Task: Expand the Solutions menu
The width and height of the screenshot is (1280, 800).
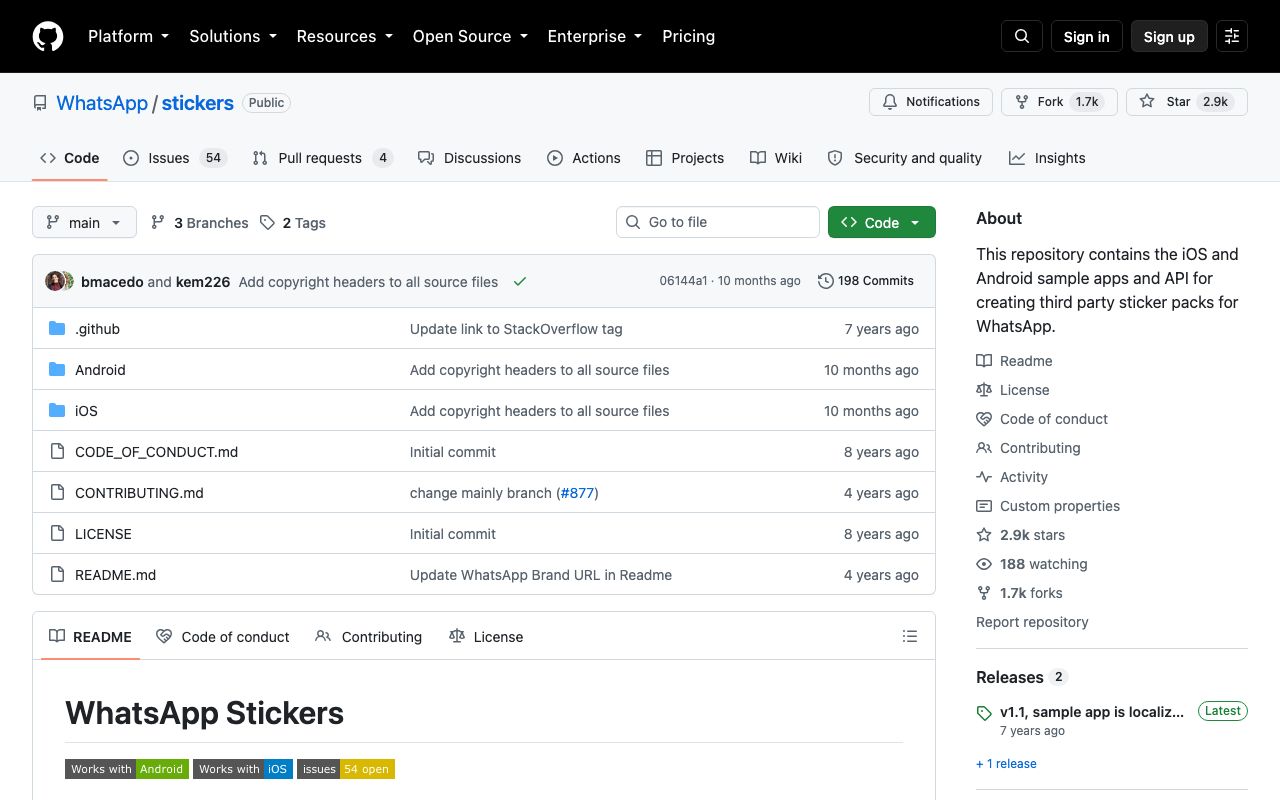Action: (233, 36)
